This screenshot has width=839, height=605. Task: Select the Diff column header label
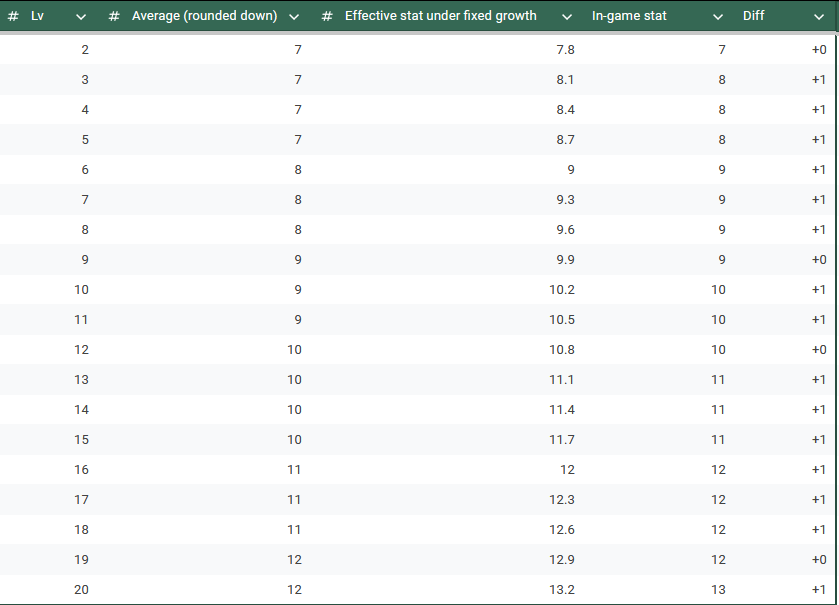[753, 16]
